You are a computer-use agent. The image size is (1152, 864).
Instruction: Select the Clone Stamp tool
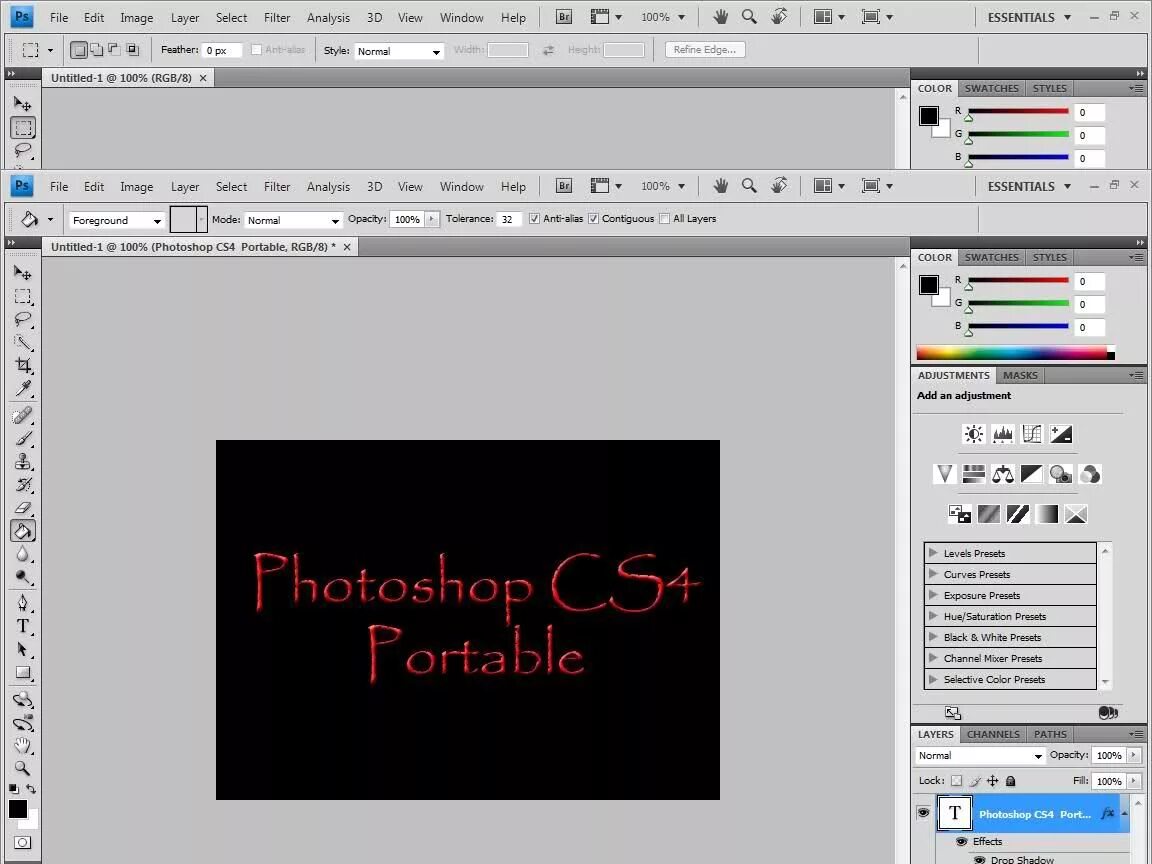point(23,461)
